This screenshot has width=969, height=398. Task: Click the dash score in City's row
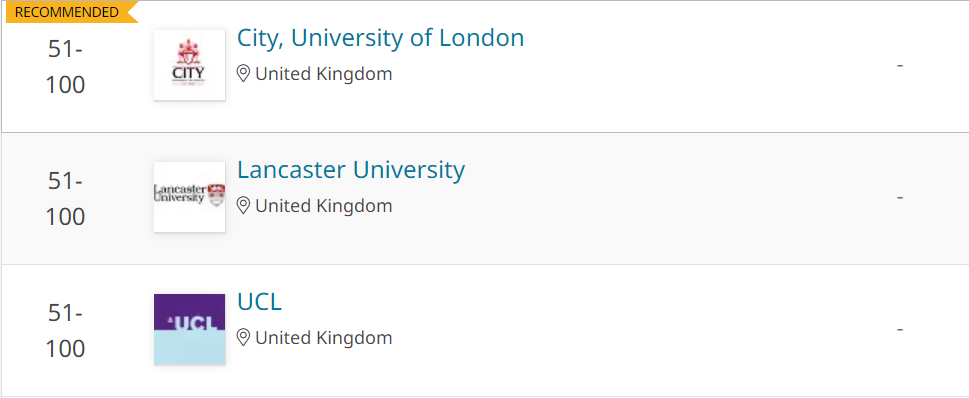900,65
